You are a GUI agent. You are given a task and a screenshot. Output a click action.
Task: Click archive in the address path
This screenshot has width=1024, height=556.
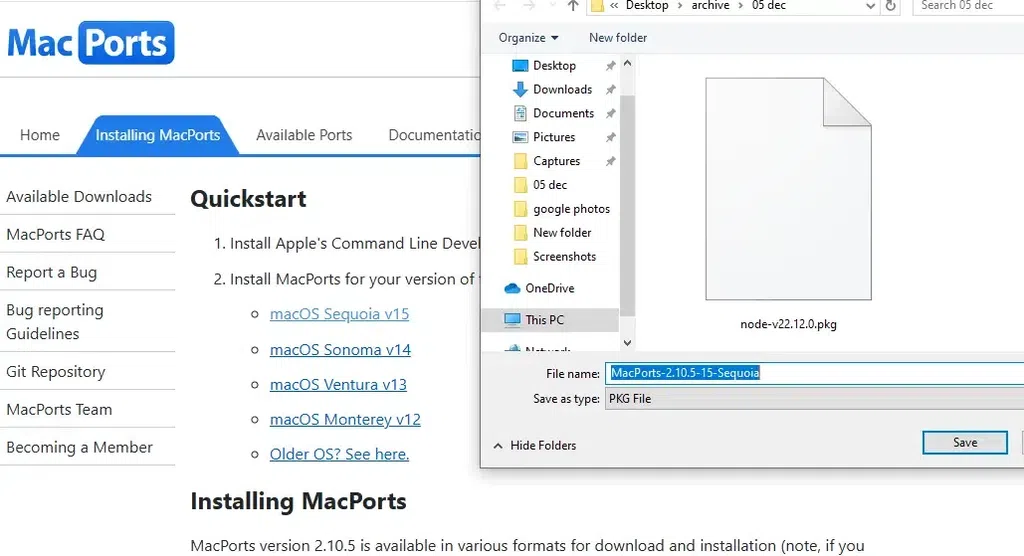(711, 6)
